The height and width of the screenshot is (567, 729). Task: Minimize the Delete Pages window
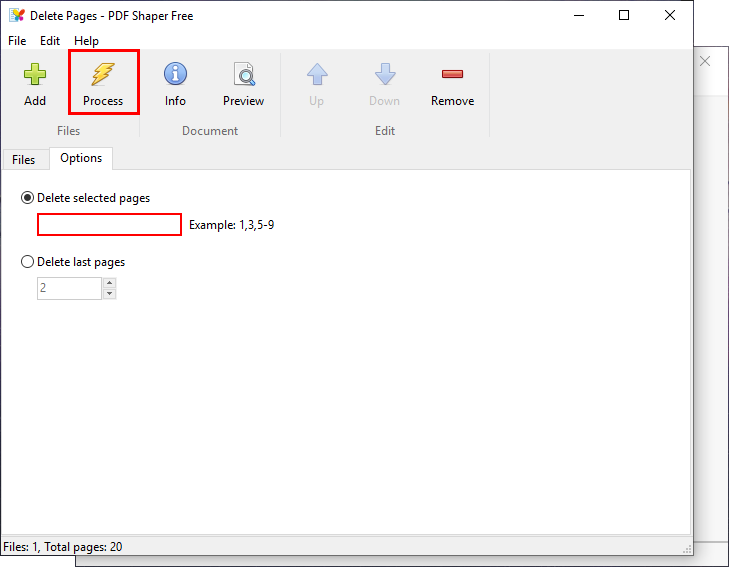pyautogui.click(x=579, y=15)
